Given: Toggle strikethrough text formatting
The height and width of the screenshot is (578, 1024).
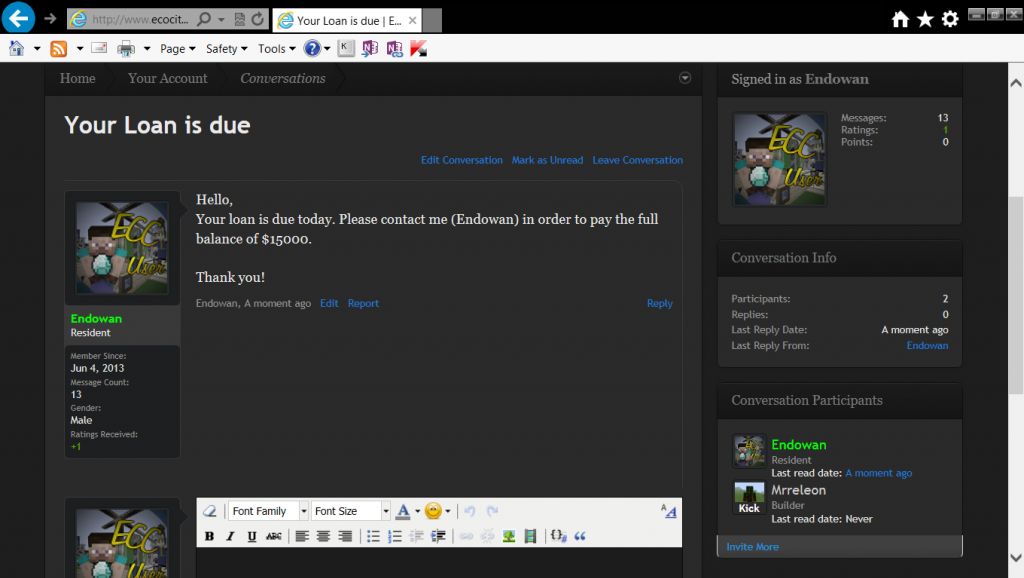Looking at the screenshot, I should point(274,536).
